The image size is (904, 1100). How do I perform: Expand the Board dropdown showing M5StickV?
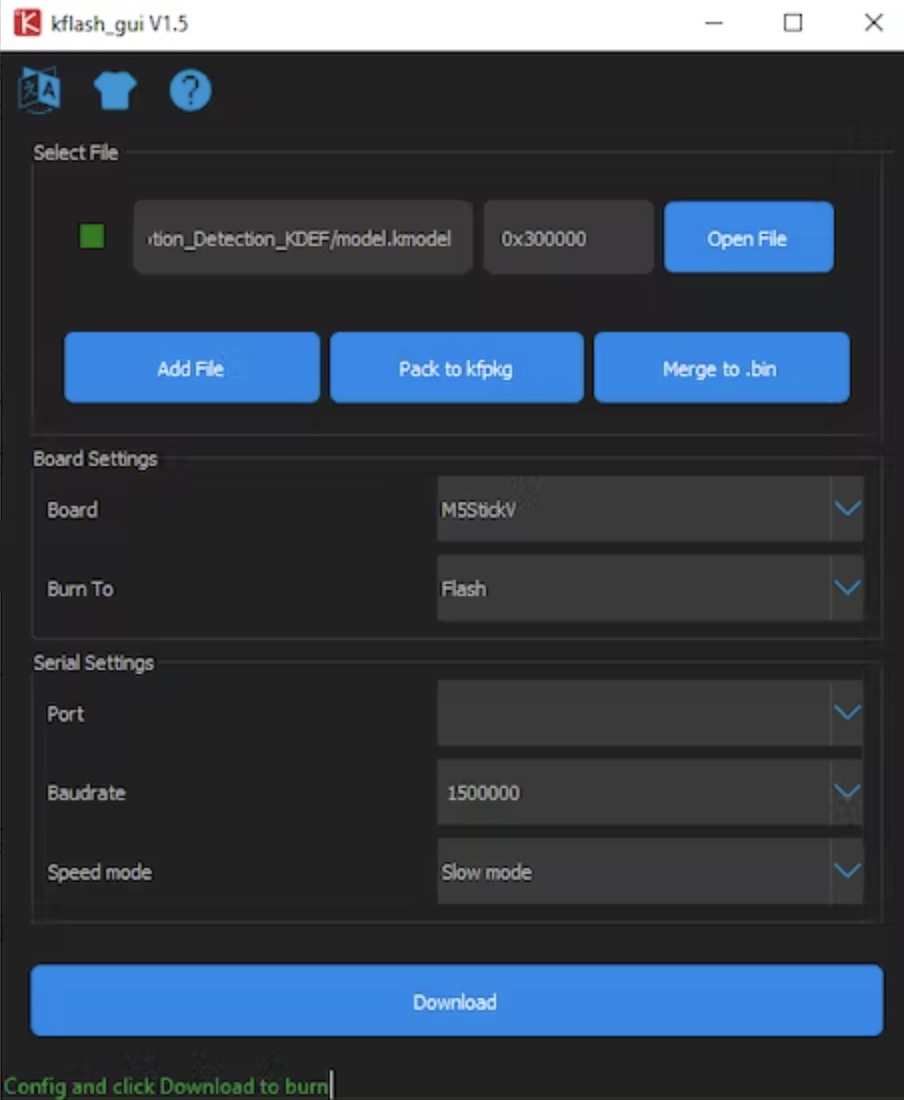tap(649, 509)
